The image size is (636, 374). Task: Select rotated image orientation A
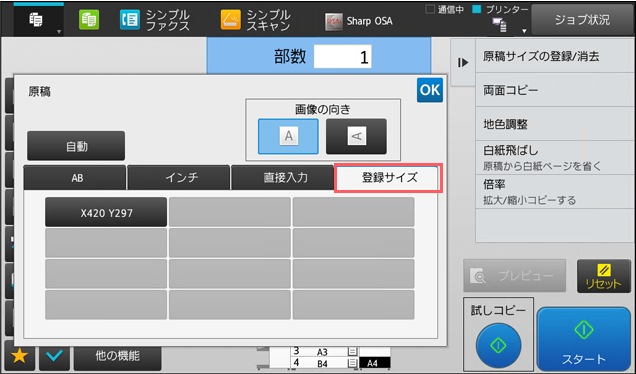(x=356, y=136)
